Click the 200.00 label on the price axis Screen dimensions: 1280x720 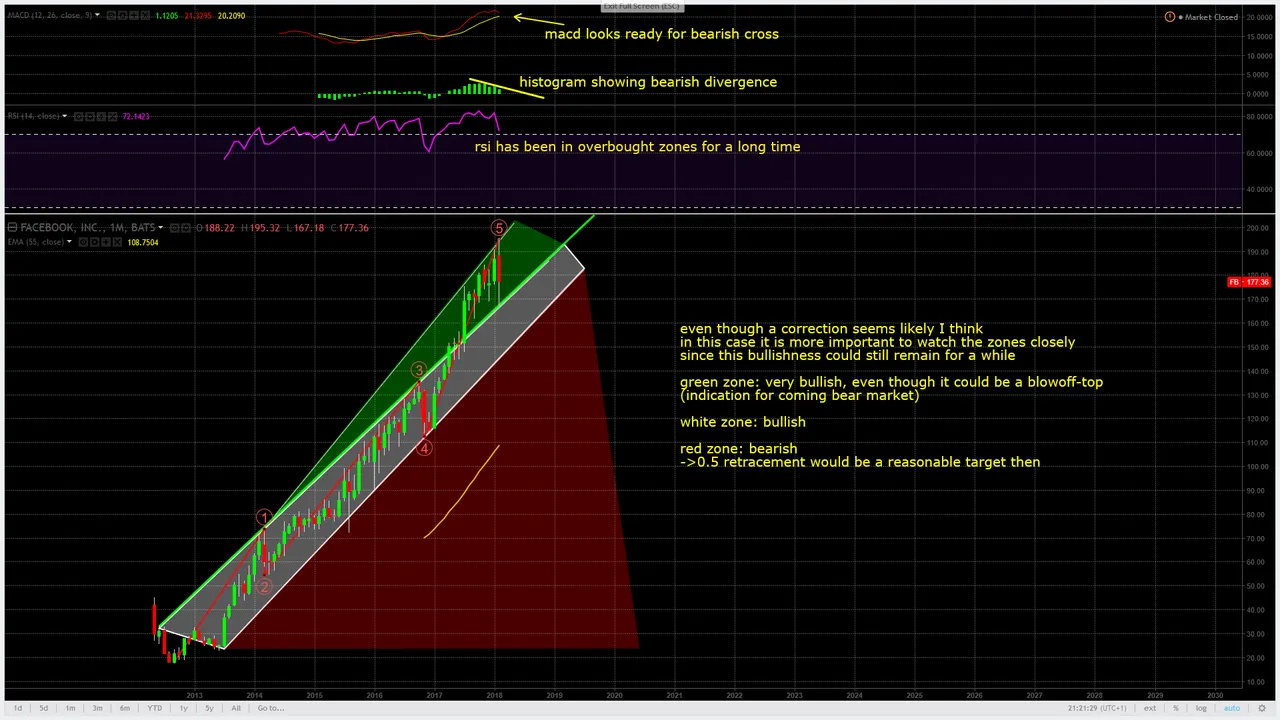point(1258,228)
